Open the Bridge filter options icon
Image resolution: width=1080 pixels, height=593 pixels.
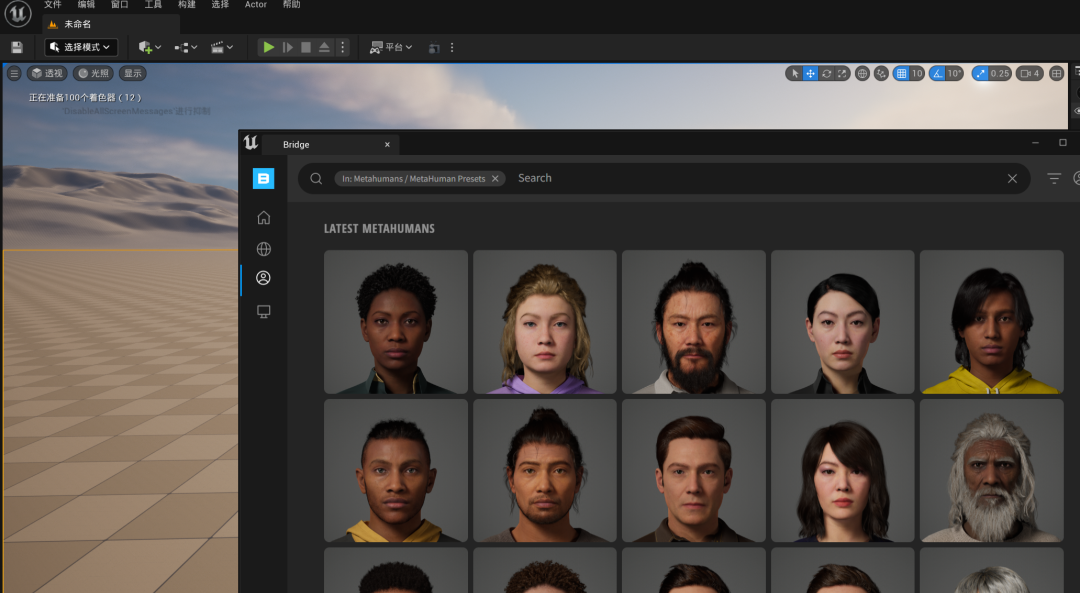coord(1054,178)
